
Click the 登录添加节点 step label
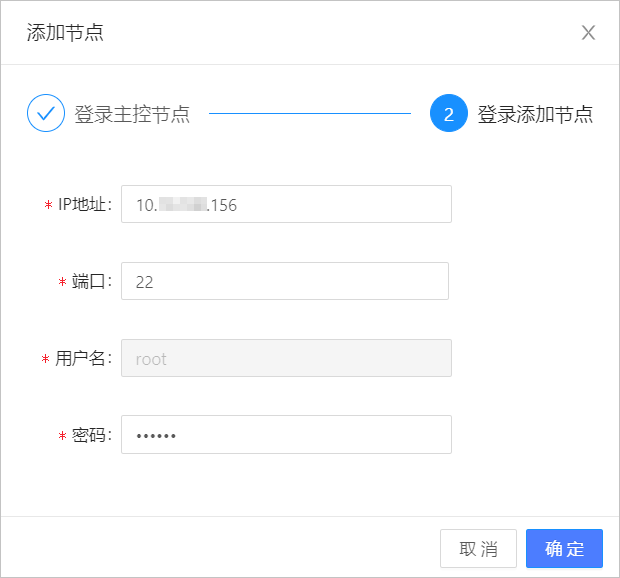tap(535, 114)
